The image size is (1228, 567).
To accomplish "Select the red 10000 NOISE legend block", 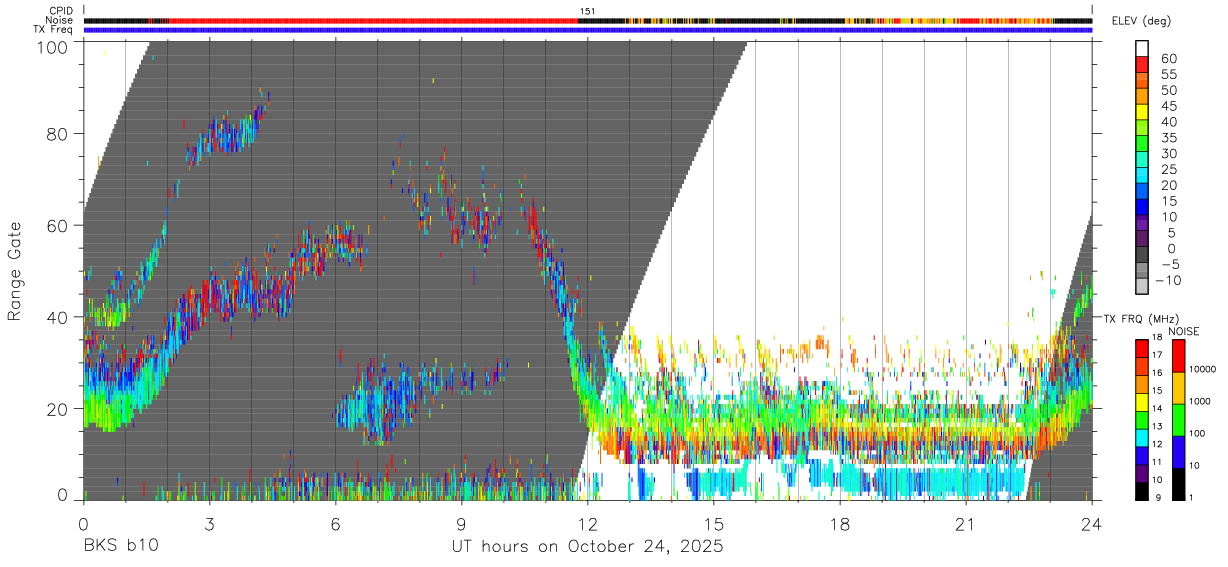I will [x=1177, y=357].
